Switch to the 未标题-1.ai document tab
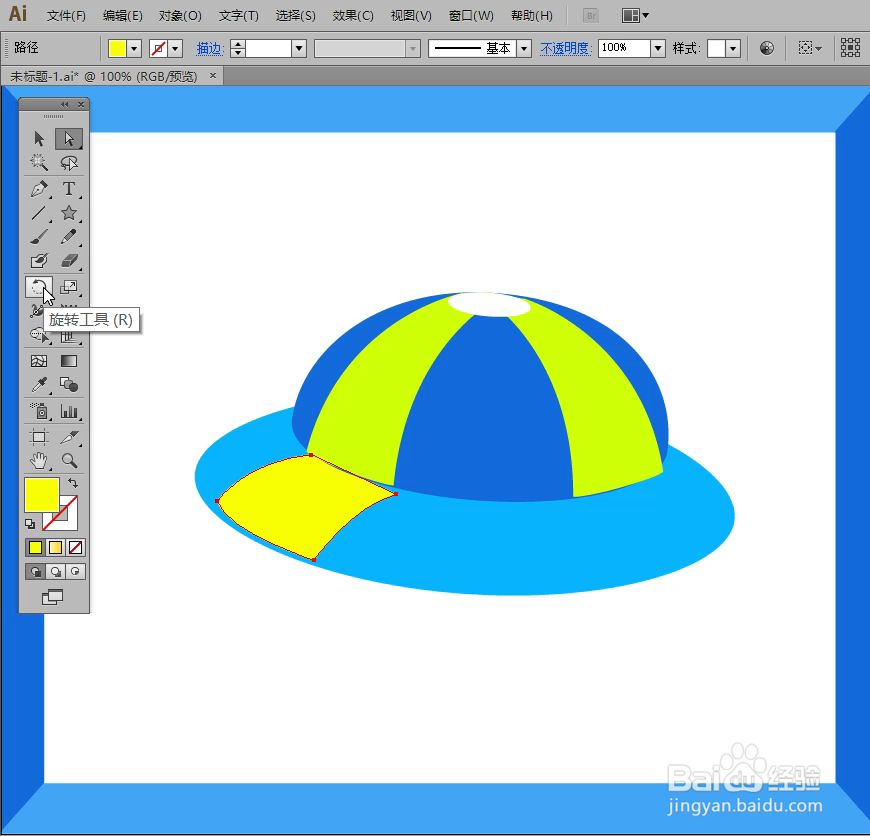This screenshot has width=870, height=836. click(x=104, y=77)
